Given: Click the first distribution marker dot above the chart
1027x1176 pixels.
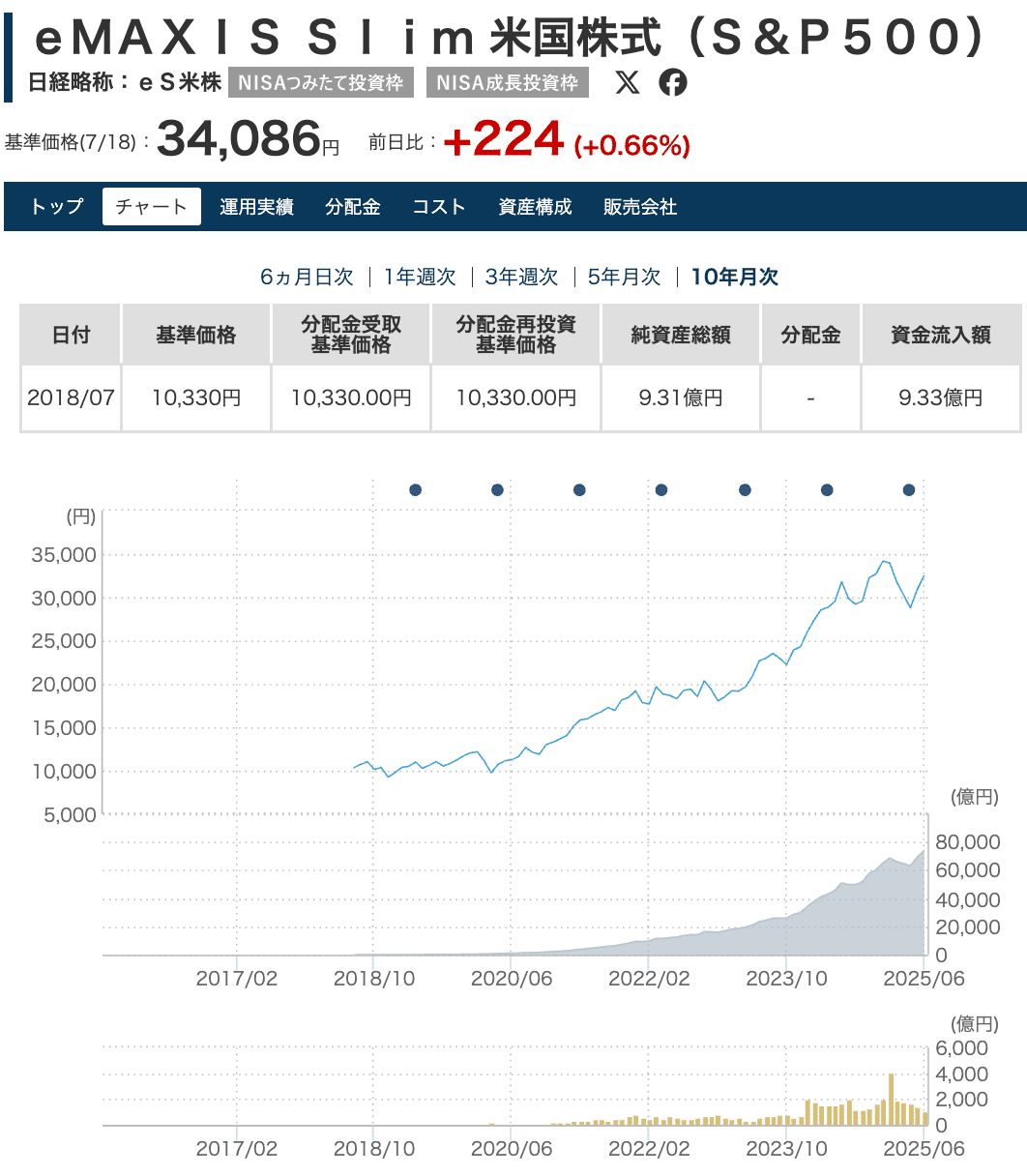Looking at the screenshot, I should (x=416, y=490).
